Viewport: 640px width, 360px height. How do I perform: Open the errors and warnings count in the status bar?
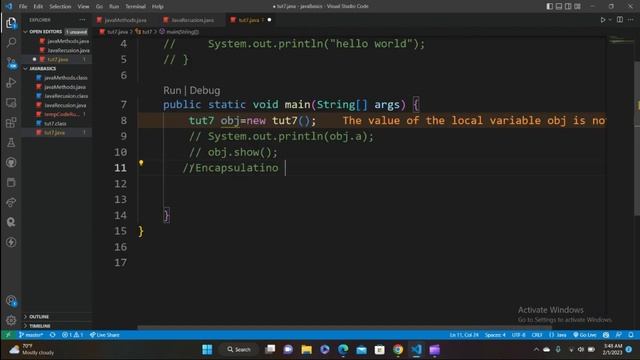72,335
